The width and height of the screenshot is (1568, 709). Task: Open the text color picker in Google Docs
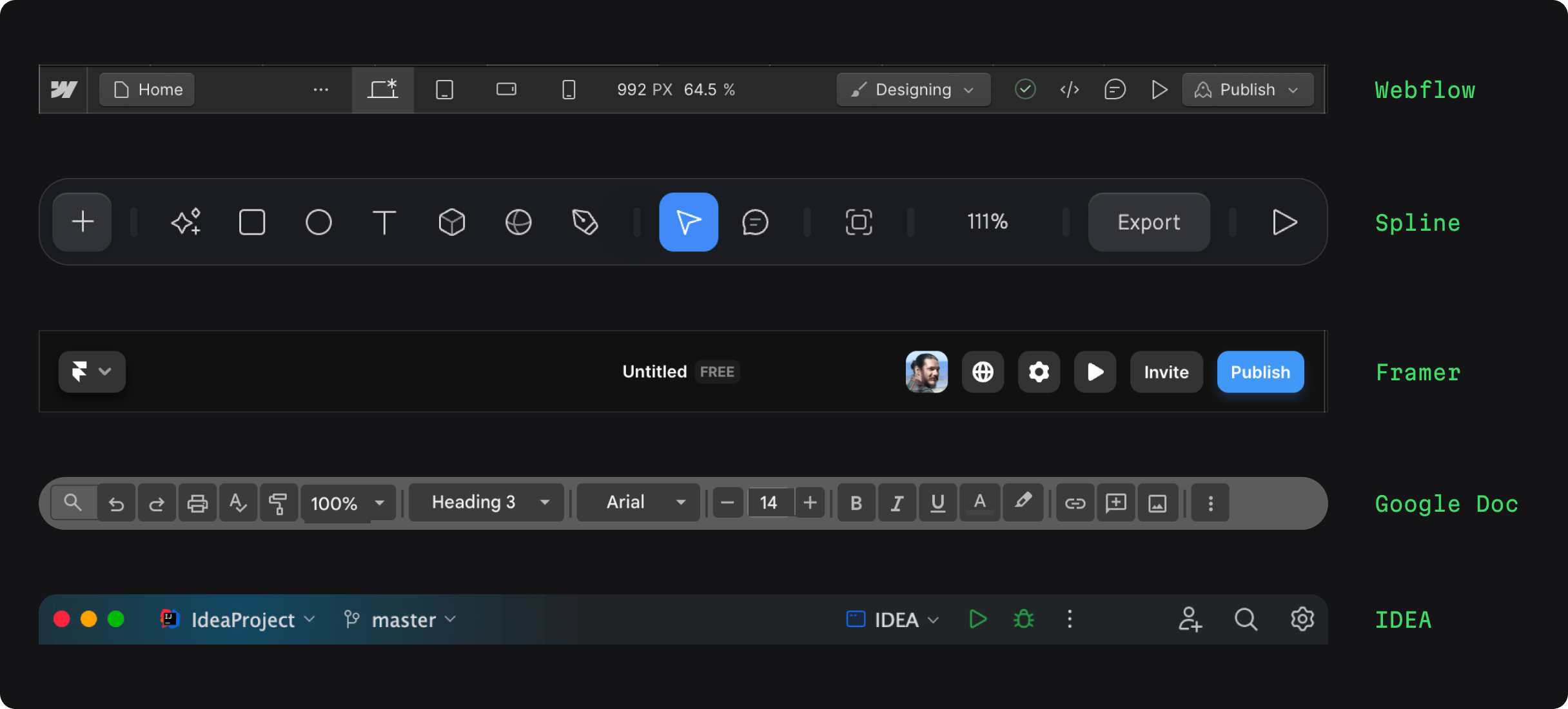coord(979,503)
